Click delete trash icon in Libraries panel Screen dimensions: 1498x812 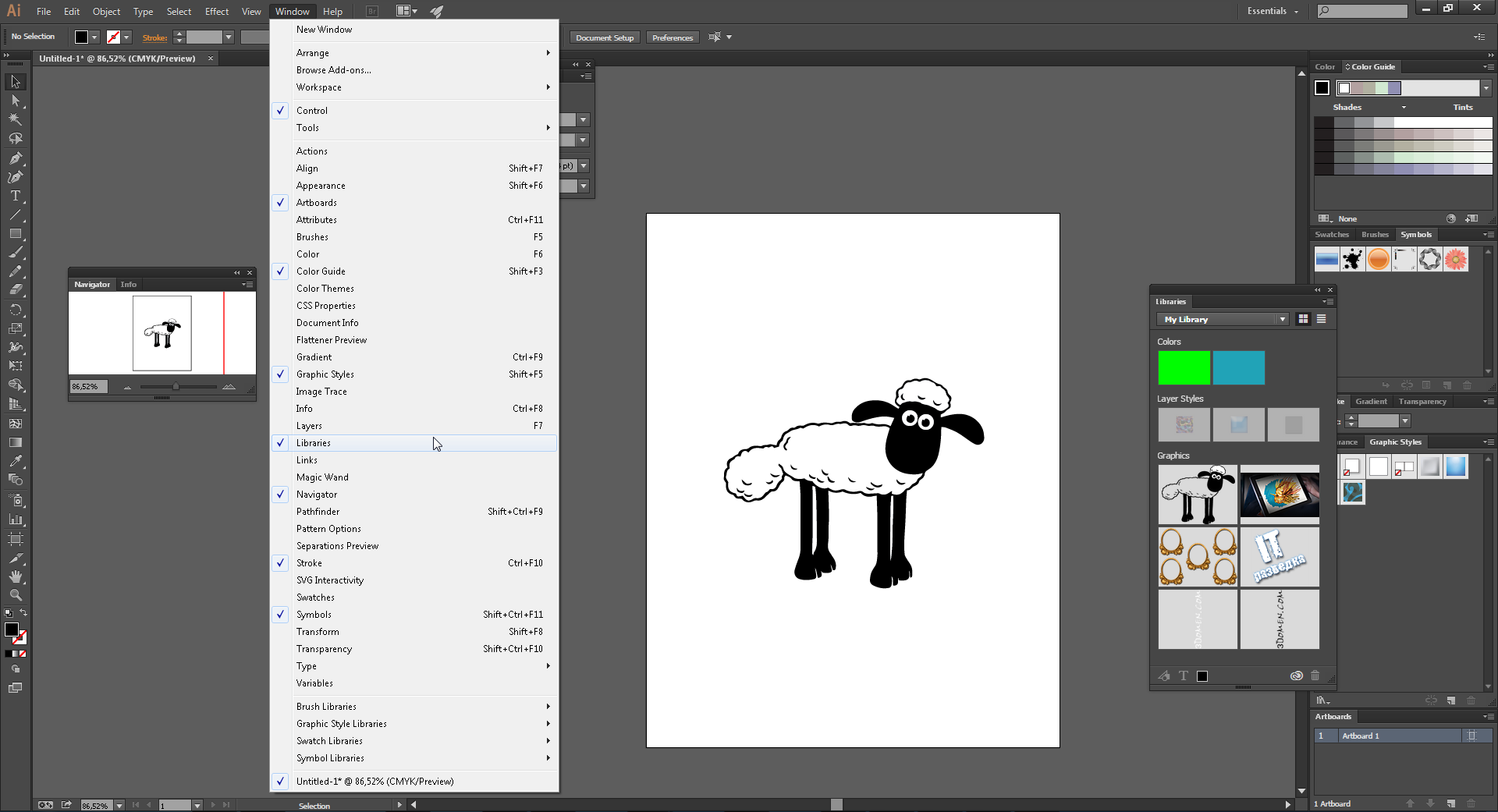pos(1315,675)
